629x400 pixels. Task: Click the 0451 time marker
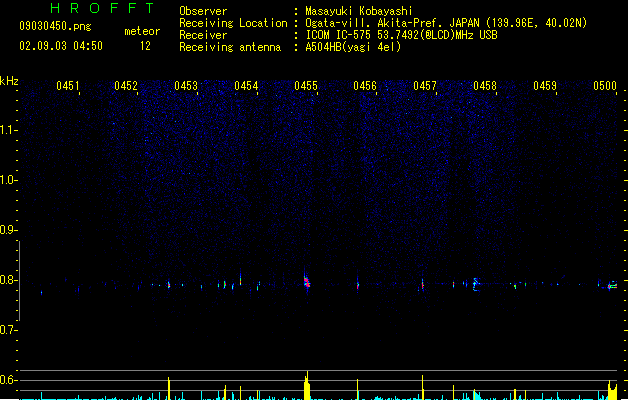(67, 86)
